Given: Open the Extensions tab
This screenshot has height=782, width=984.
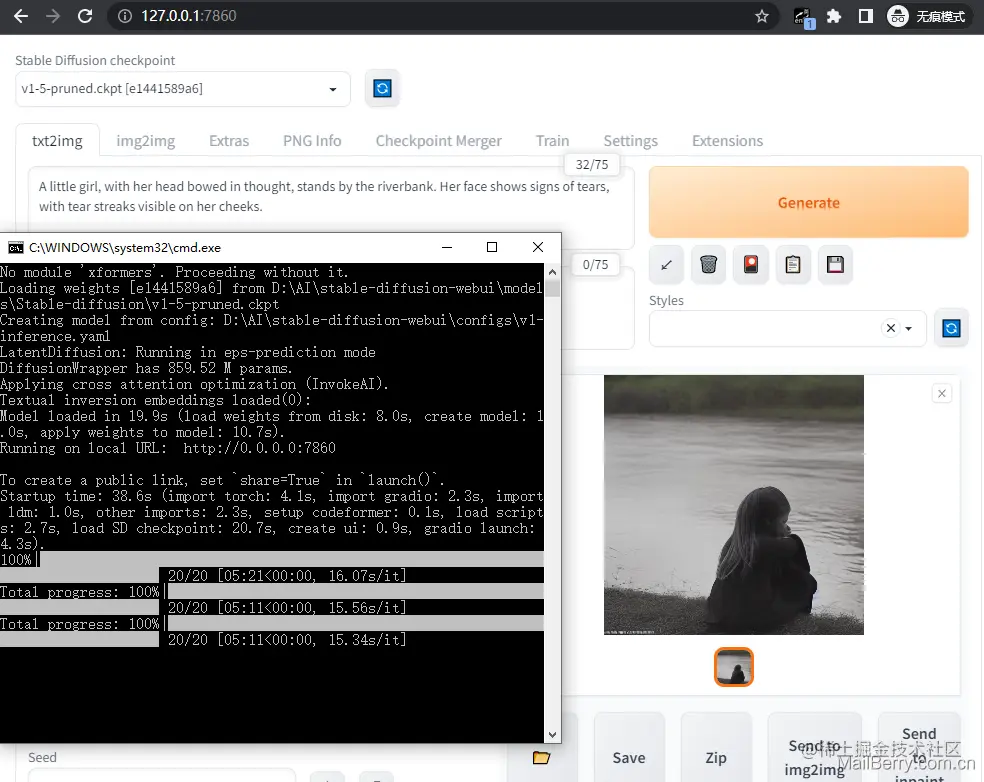Looking at the screenshot, I should [x=727, y=141].
